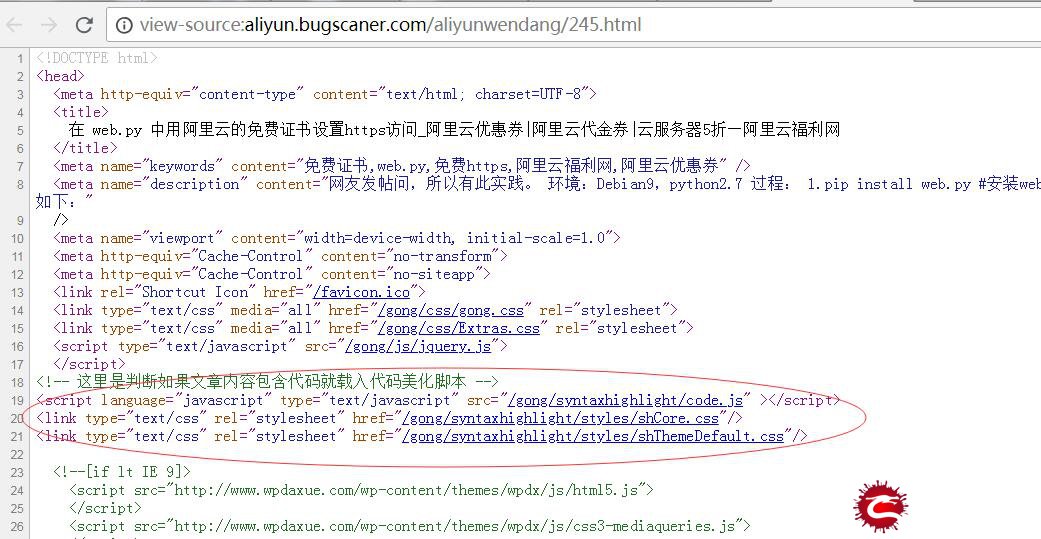
Task: Click the closing </title> tag
Action: coord(85,148)
